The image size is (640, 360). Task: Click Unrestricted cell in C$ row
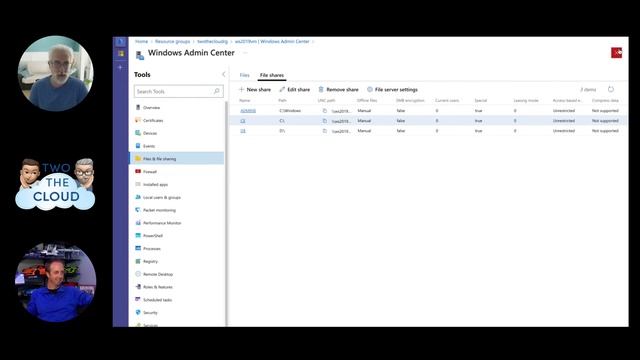(x=564, y=121)
